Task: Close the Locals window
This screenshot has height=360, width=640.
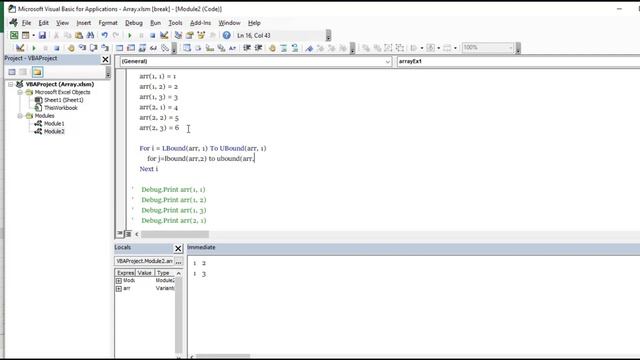Action: 178,248
